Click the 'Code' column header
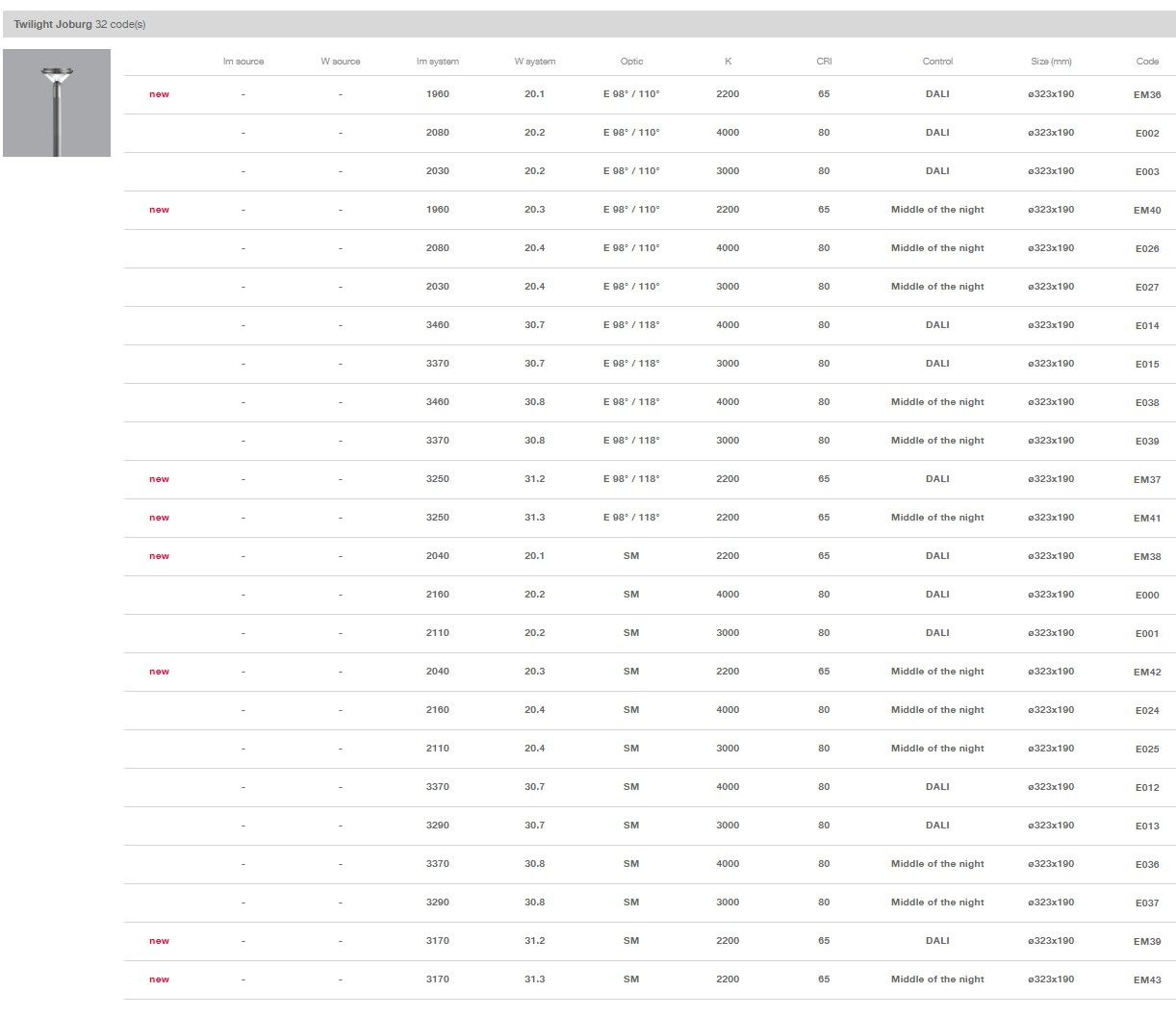This screenshot has height=1017, width=1176. point(1146,62)
